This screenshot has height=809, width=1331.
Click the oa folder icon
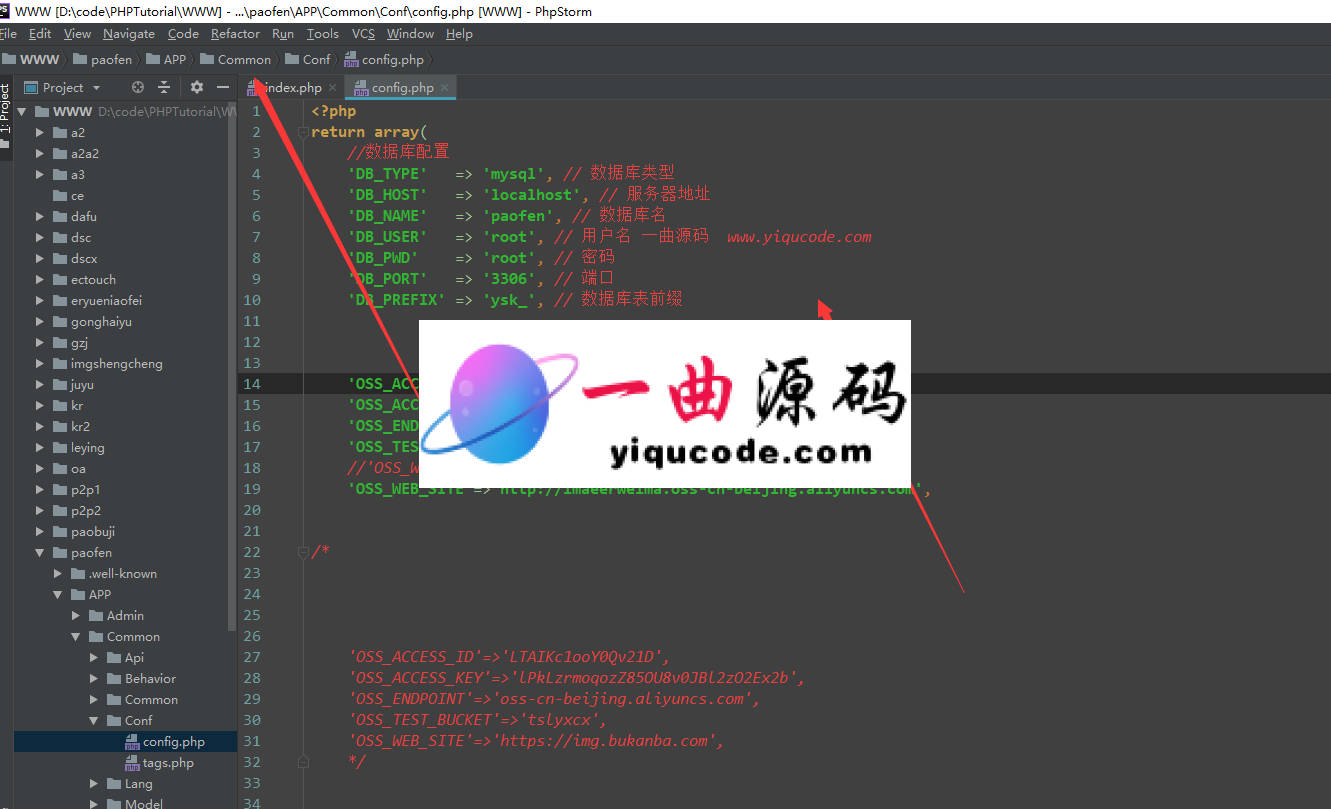pyautogui.click(x=60, y=469)
